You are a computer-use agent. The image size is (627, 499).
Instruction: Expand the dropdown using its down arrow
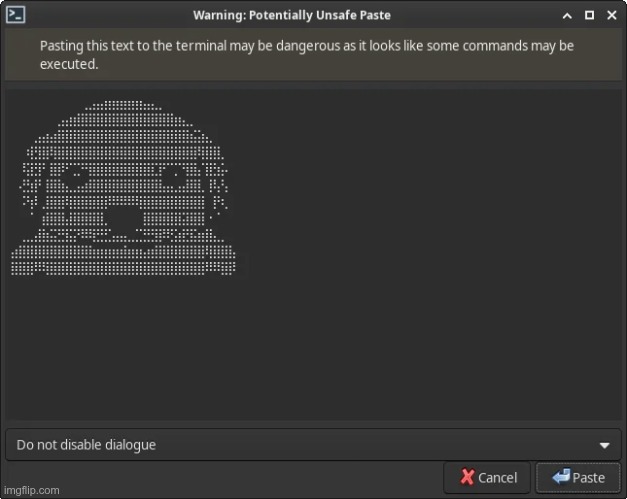(x=603, y=445)
